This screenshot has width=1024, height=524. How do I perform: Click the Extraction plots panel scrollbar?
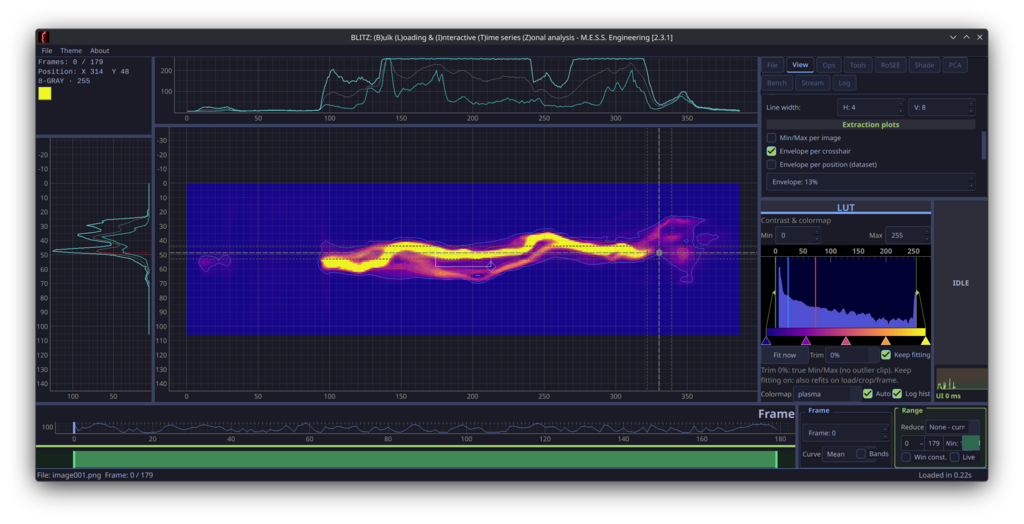click(984, 145)
